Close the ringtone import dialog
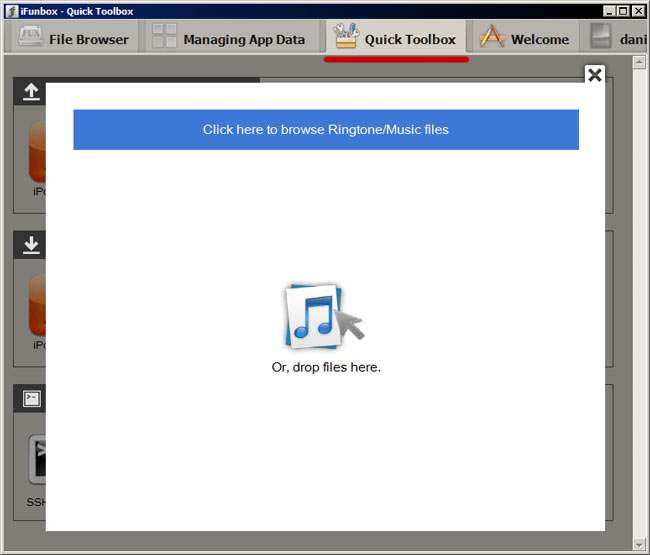This screenshot has height=555, width=650. [x=595, y=75]
